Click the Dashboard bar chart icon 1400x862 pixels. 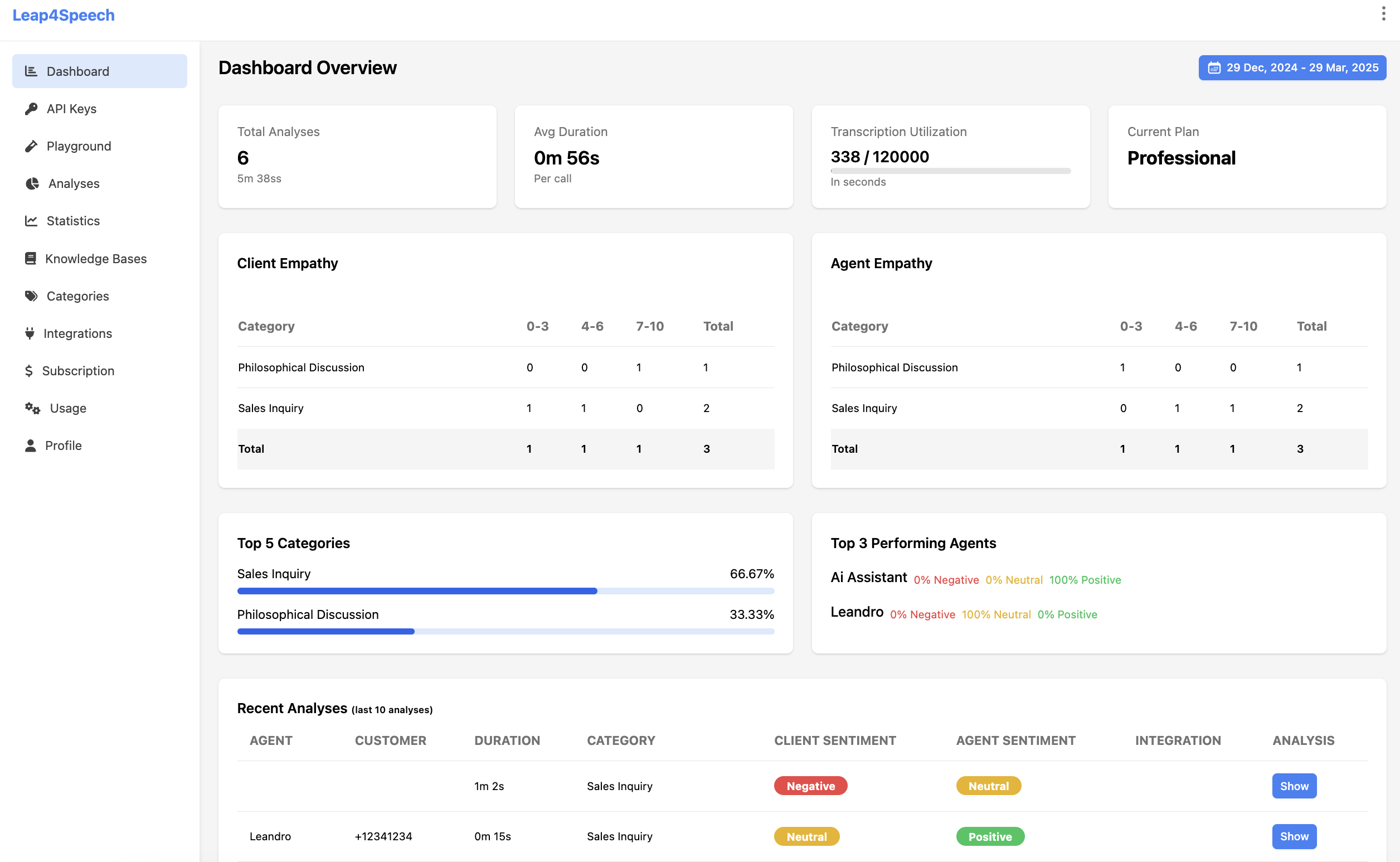[31, 71]
